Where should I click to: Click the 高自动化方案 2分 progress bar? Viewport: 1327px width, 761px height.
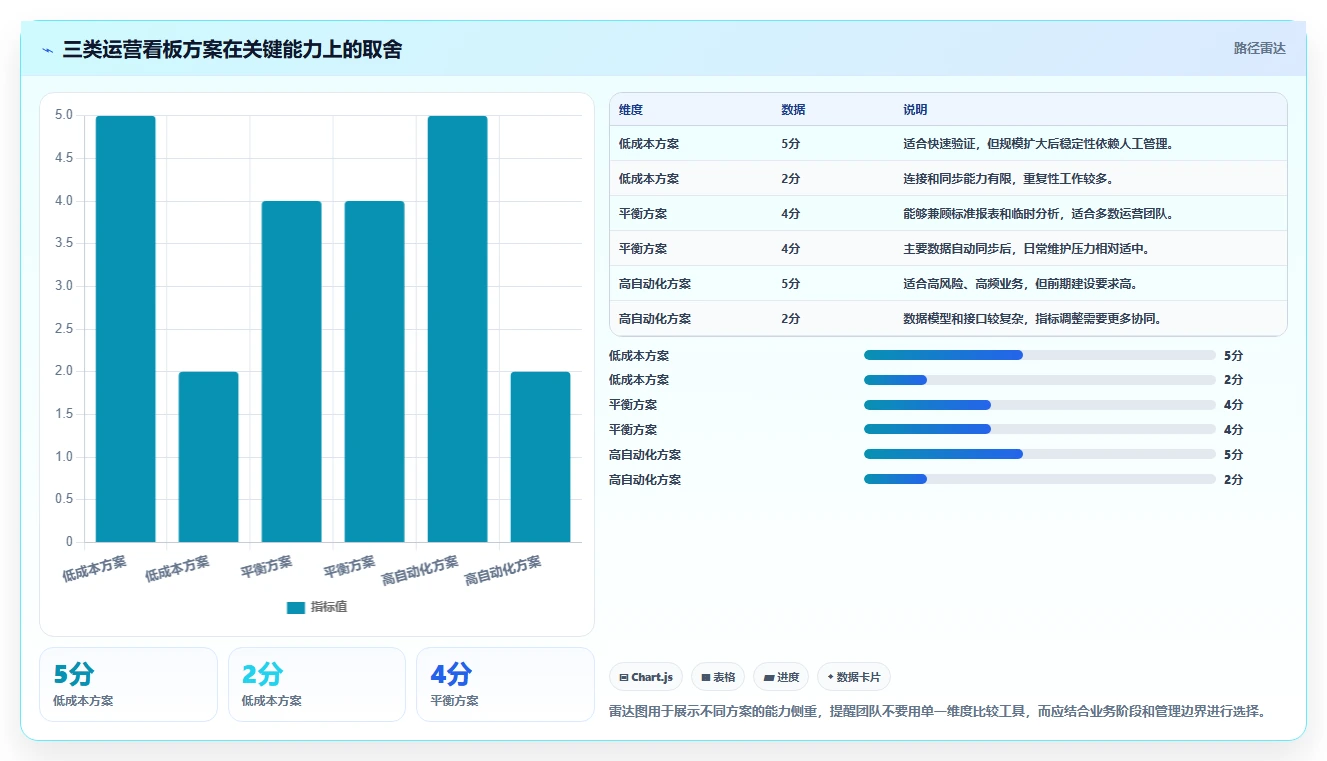click(x=1040, y=479)
